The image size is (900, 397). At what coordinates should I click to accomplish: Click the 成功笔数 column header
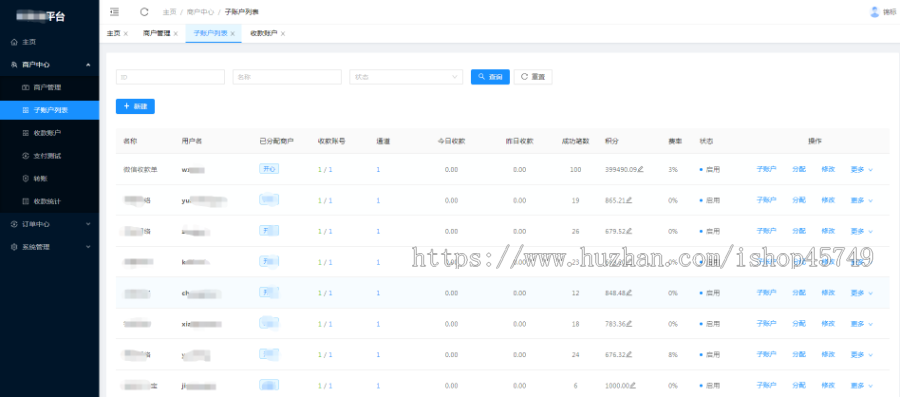click(576, 141)
